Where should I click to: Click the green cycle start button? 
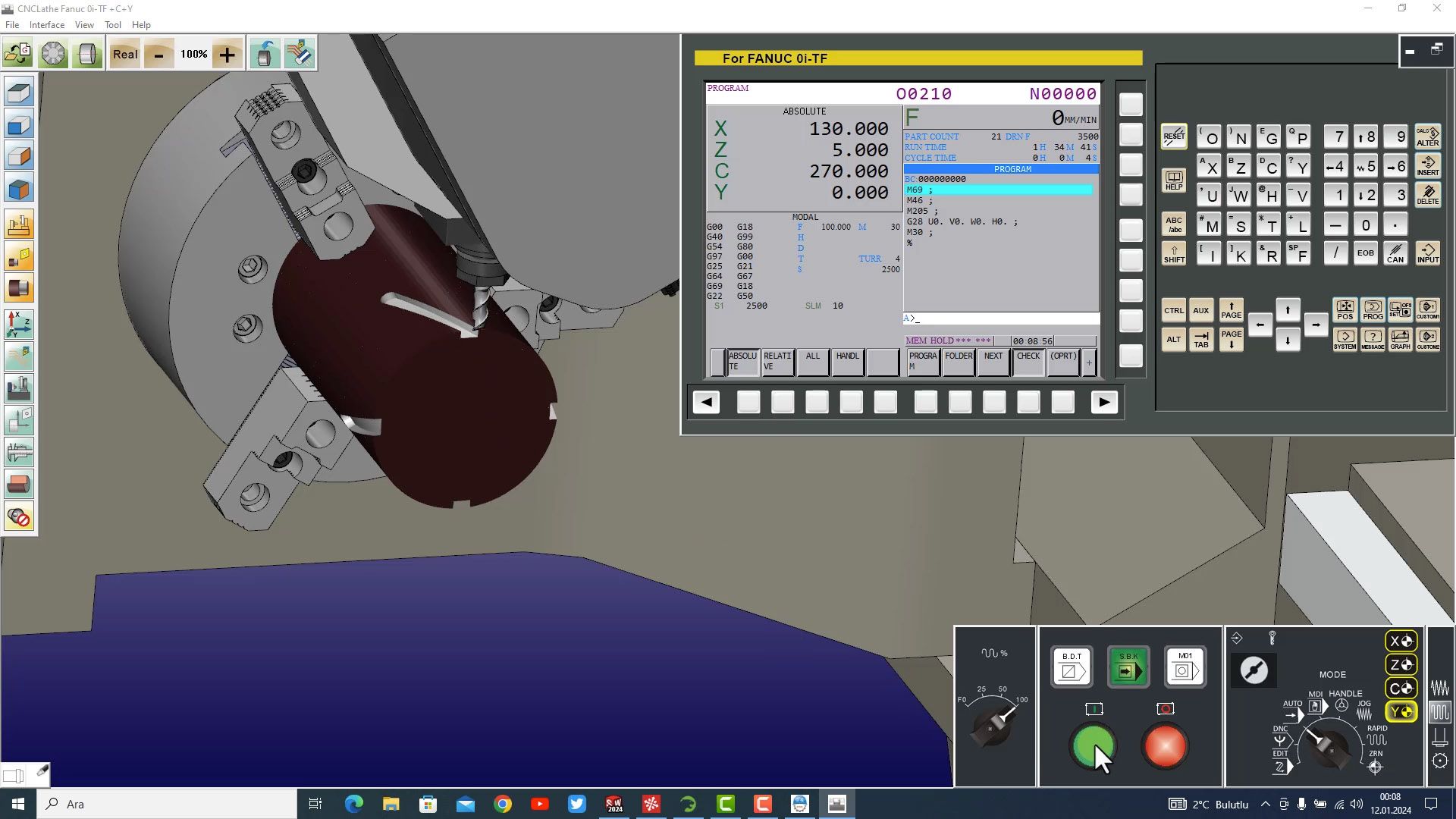1093,746
